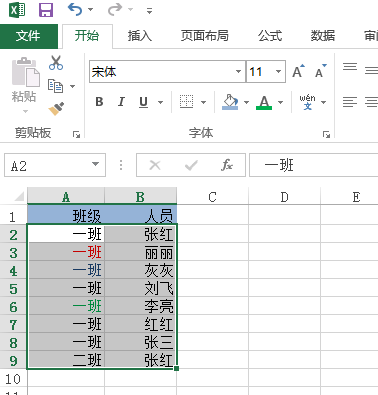
Task: Open the undo history dropdown arrow
Action: tap(90, 10)
